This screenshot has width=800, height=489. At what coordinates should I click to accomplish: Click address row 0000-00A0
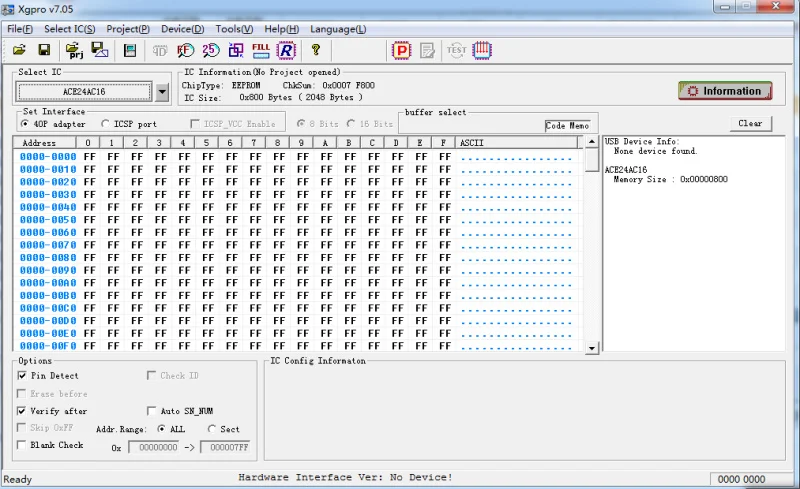click(x=48, y=283)
